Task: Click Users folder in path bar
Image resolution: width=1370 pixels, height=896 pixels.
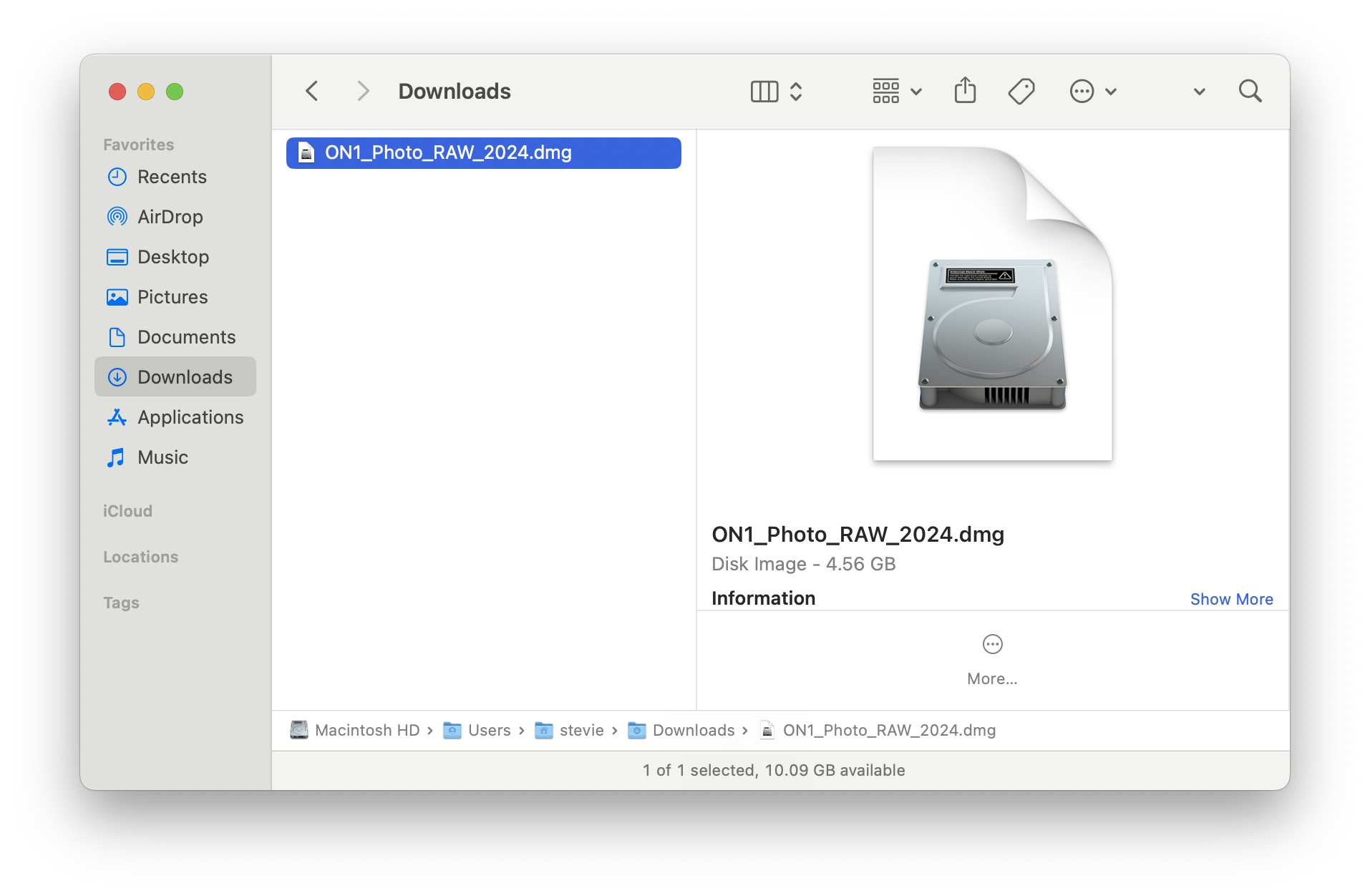Action: coord(477,730)
